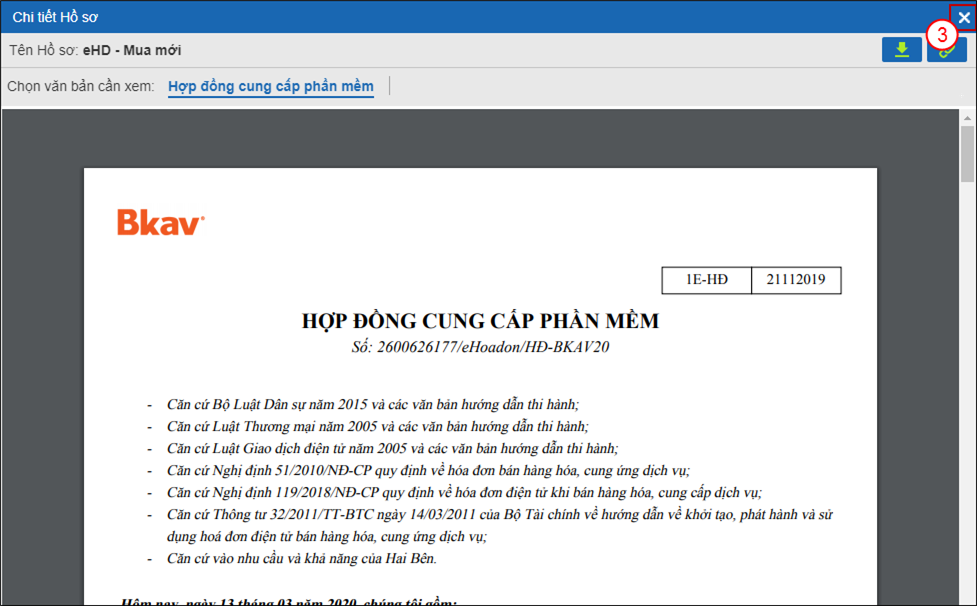Click the Bkav logo in the document
This screenshot has height=606, width=977.
[161, 222]
